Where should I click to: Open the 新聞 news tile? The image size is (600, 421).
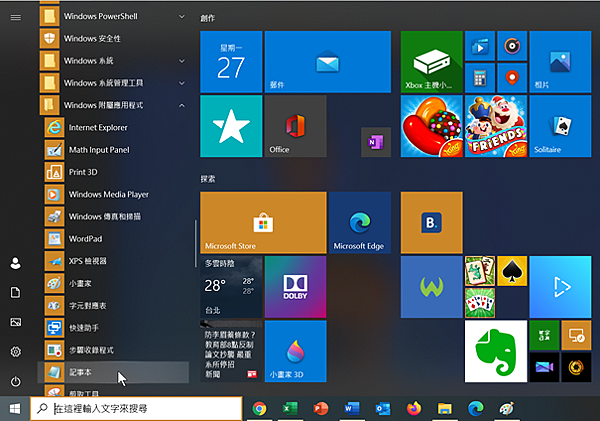coord(231,351)
